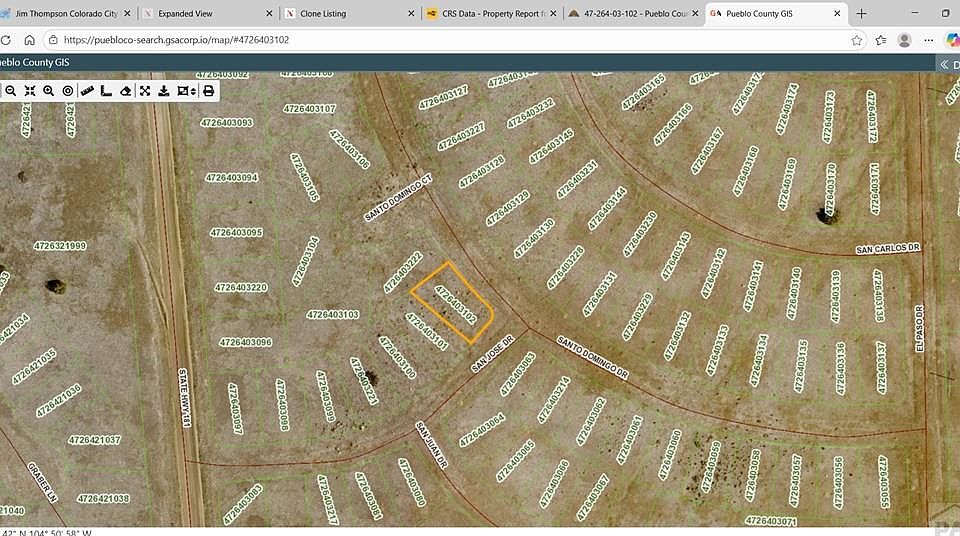Click the eraser clear tool
Viewport: 960px width, 536px height.
coord(126,91)
